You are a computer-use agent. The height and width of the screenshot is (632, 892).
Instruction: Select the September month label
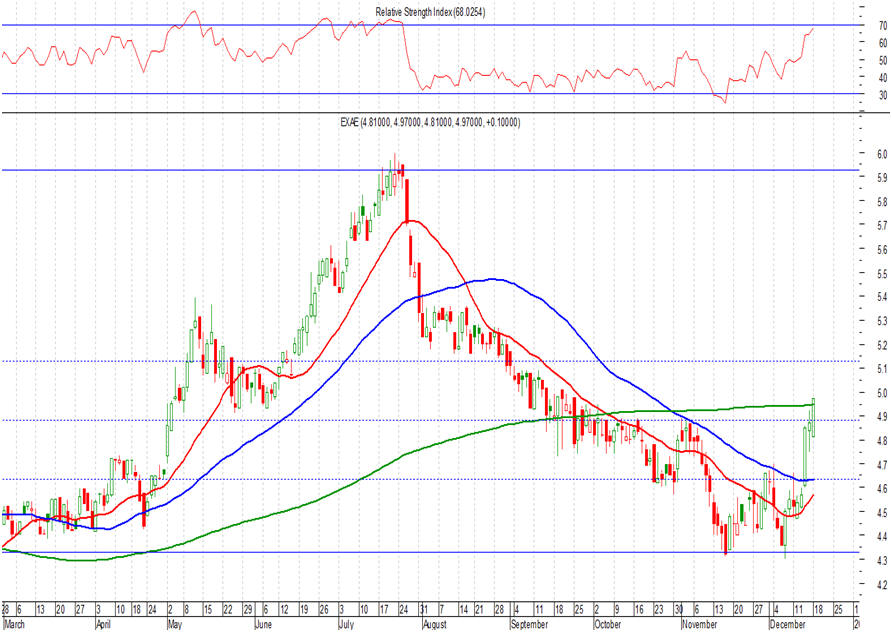529,624
